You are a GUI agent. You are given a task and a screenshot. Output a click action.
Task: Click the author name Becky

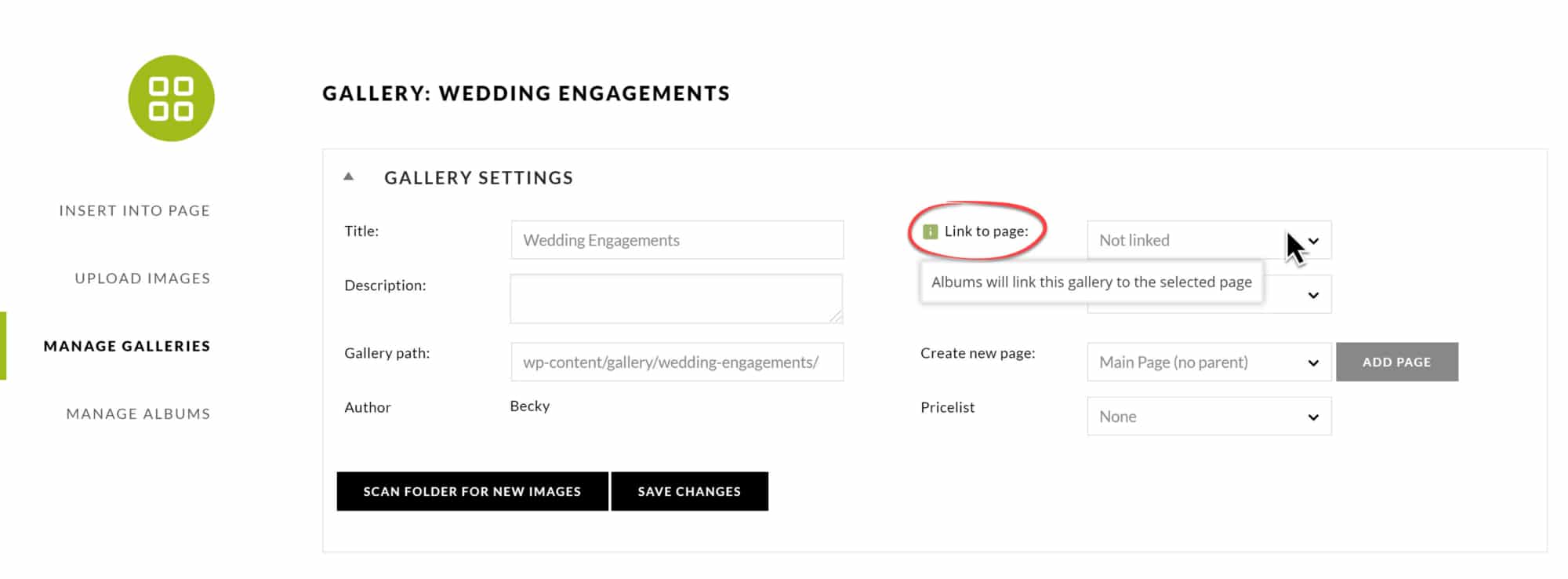pos(530,406)
